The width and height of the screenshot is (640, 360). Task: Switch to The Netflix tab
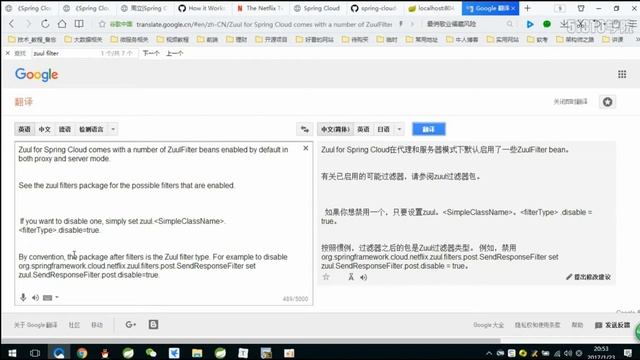tap(261, 8)
